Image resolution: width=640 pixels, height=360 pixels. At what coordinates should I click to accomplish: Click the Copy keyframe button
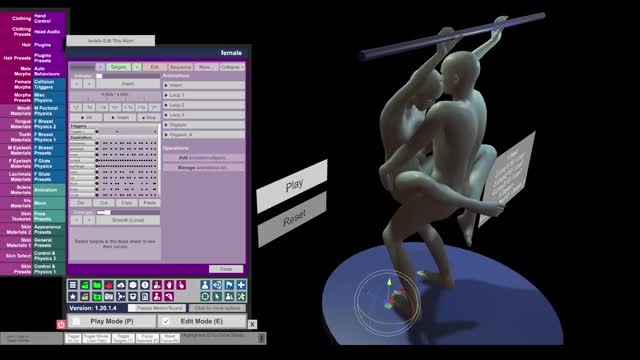point(127,203)
